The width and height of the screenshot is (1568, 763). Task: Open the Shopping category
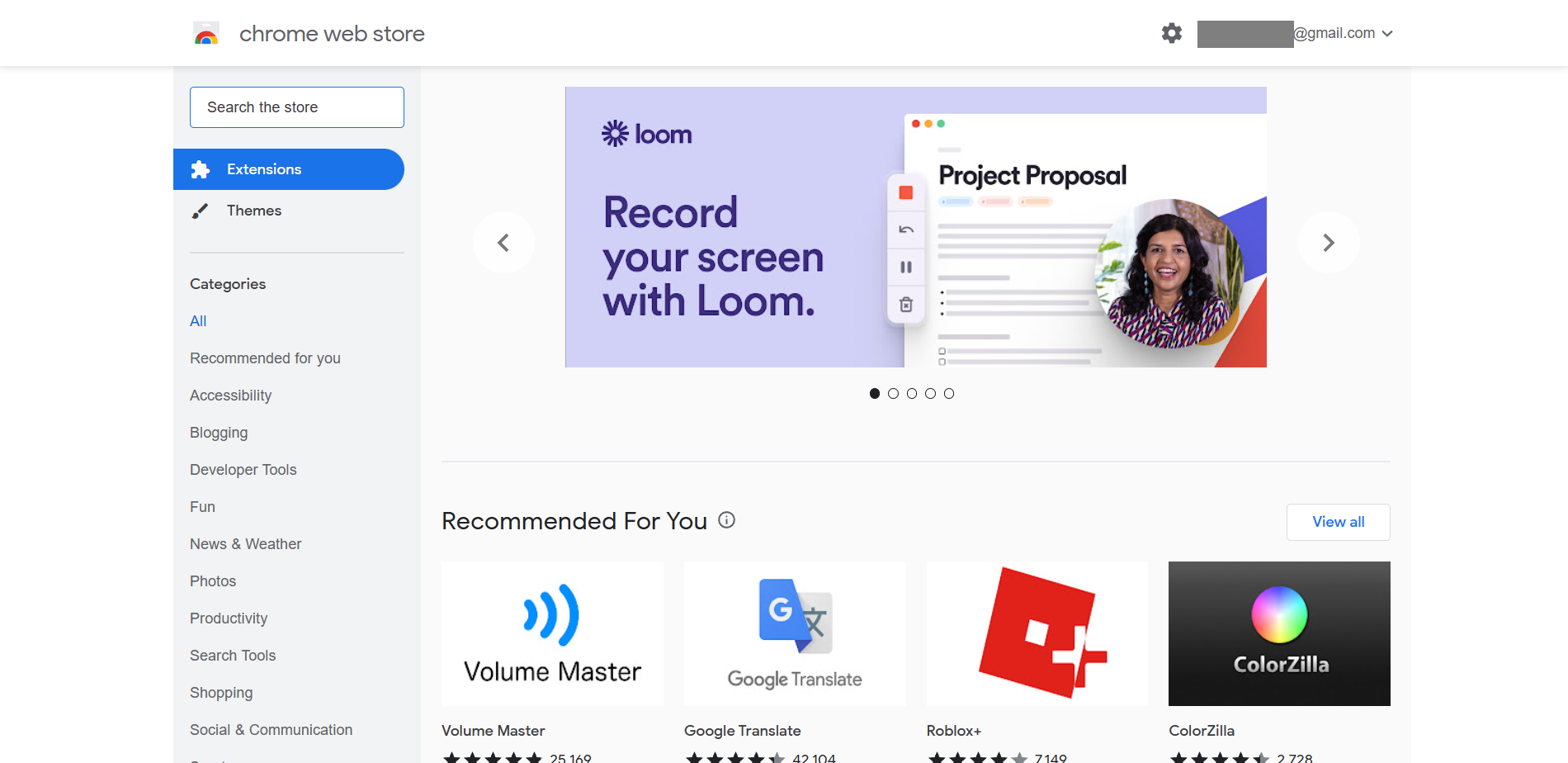coord(221,693)
